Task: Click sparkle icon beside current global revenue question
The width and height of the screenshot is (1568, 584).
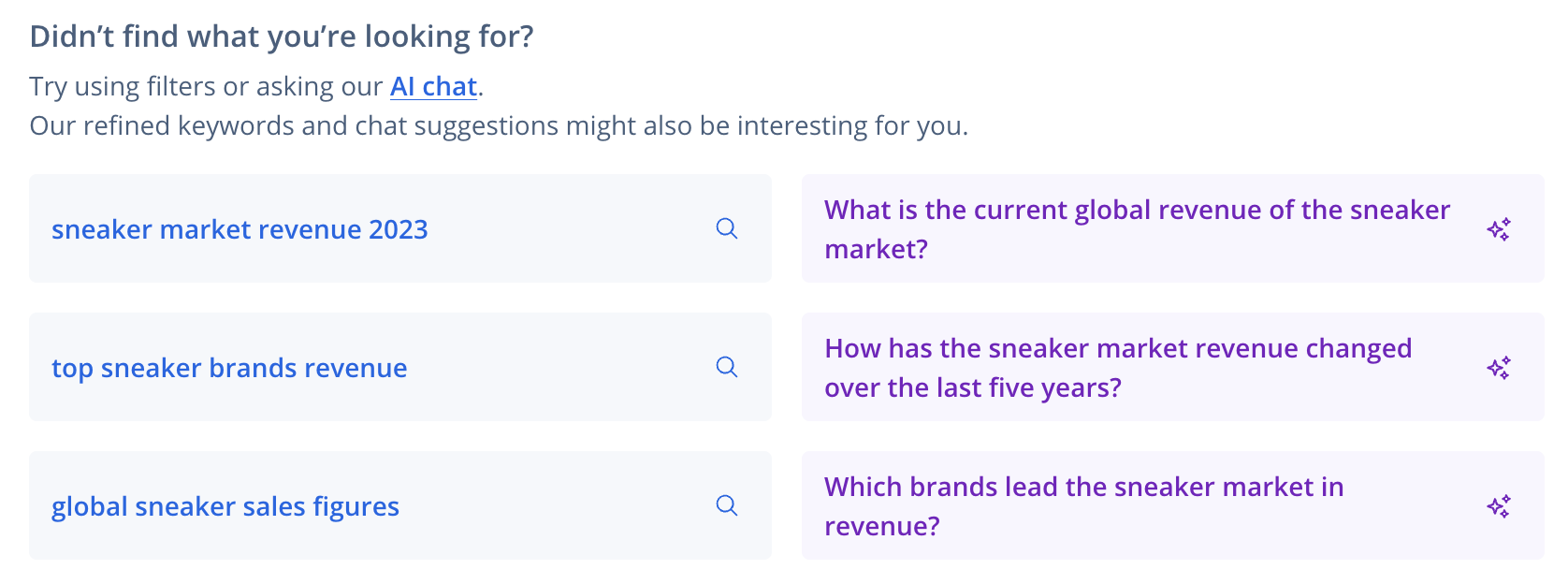Action: pos(1499,229)
